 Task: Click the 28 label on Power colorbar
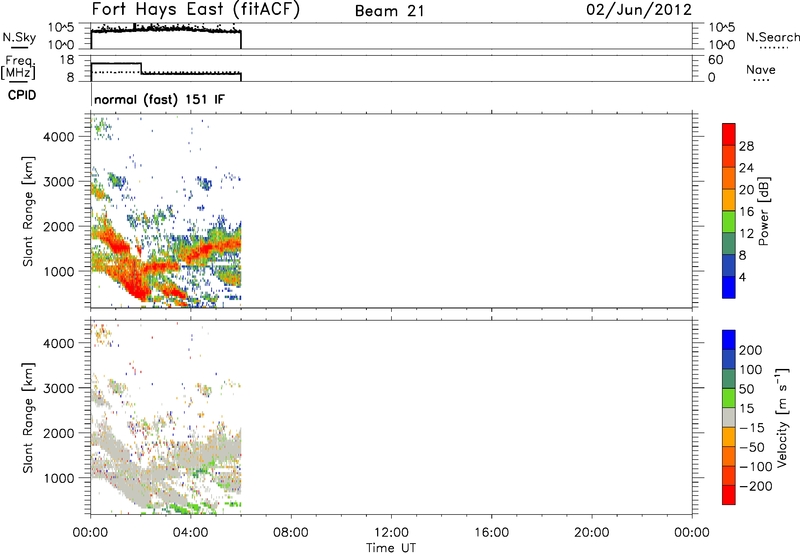click(x=746, y=146)
